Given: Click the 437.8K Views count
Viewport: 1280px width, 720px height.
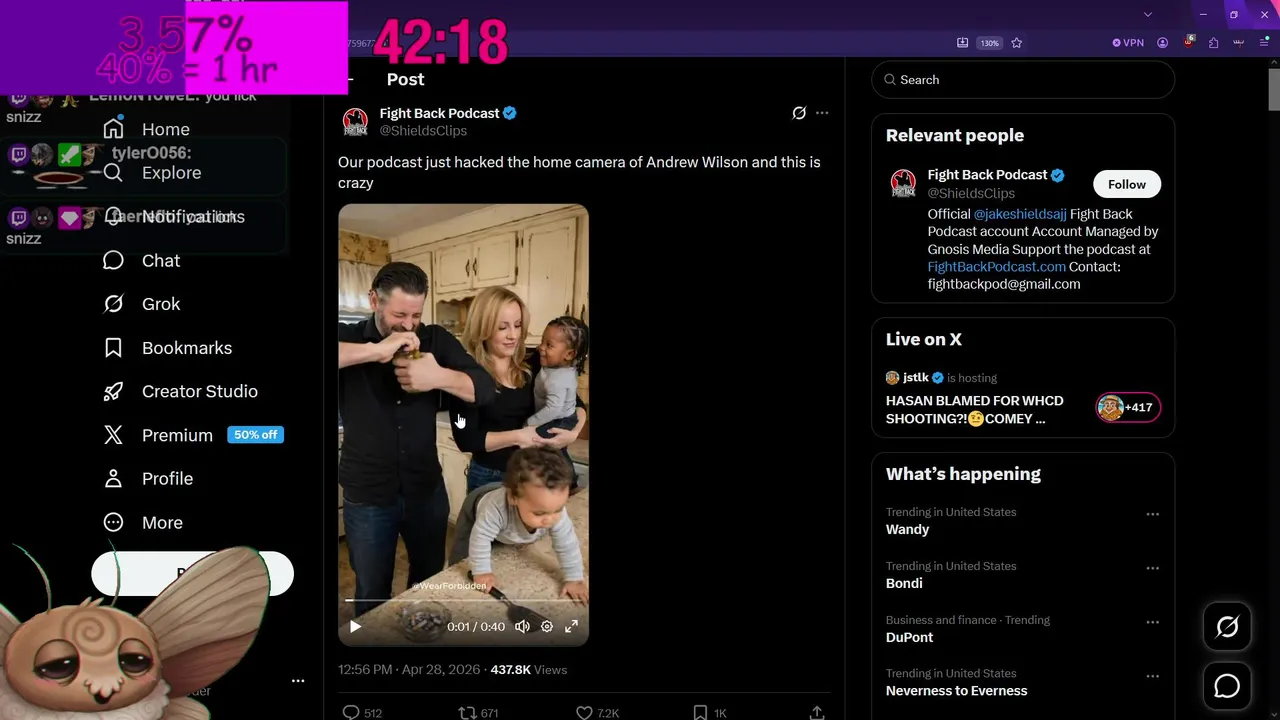Looking at the screenshot, I should pyautogui.click(x=529, y=669).
